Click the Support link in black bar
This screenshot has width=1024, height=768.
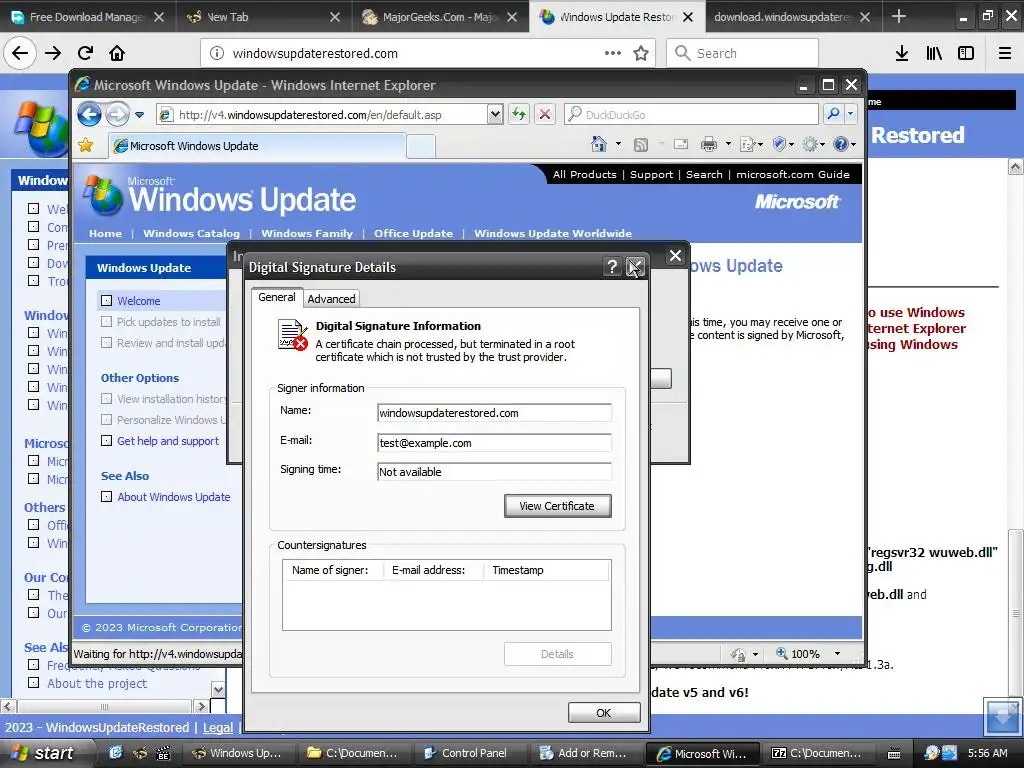(651, 174)
